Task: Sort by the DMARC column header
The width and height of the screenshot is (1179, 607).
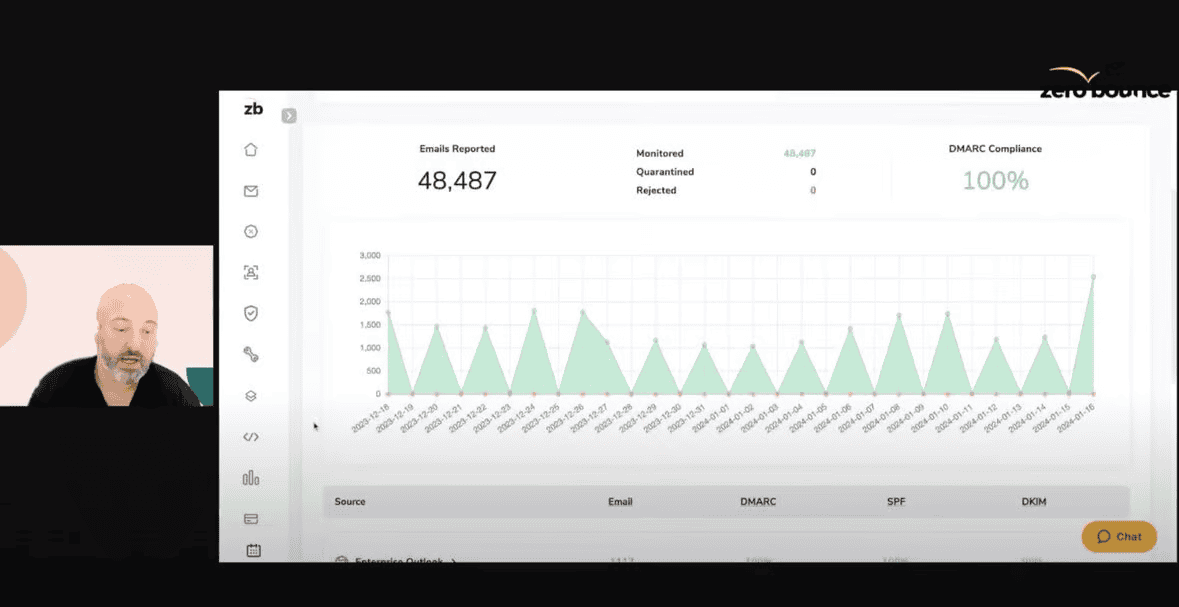Action: (x=758, y=502)
